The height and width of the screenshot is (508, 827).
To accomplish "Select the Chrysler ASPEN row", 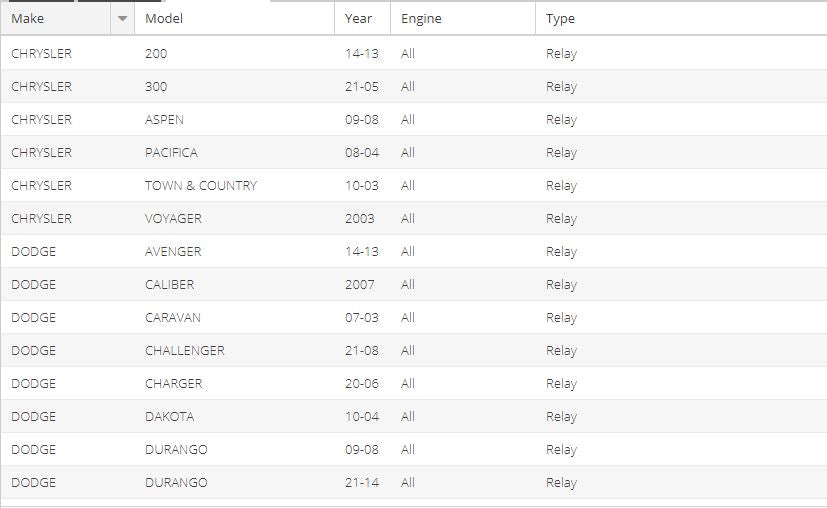I will point(414,119).
